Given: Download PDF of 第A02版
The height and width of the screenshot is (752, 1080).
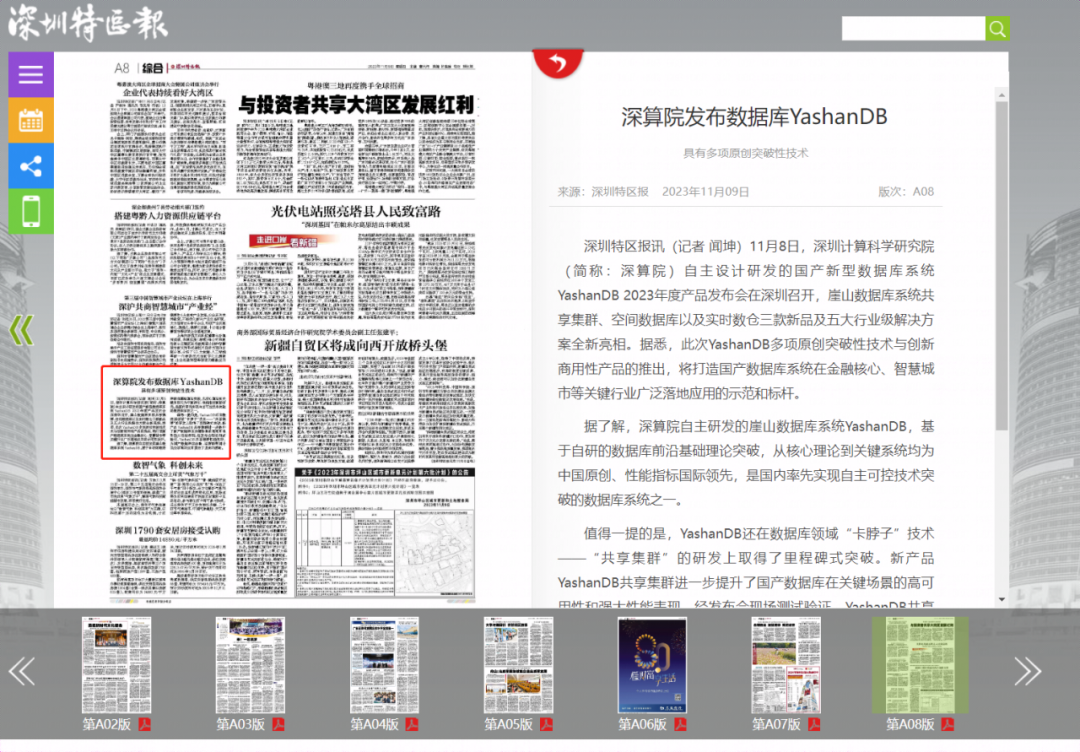Looking at the screenshot, I should (145, 724).
